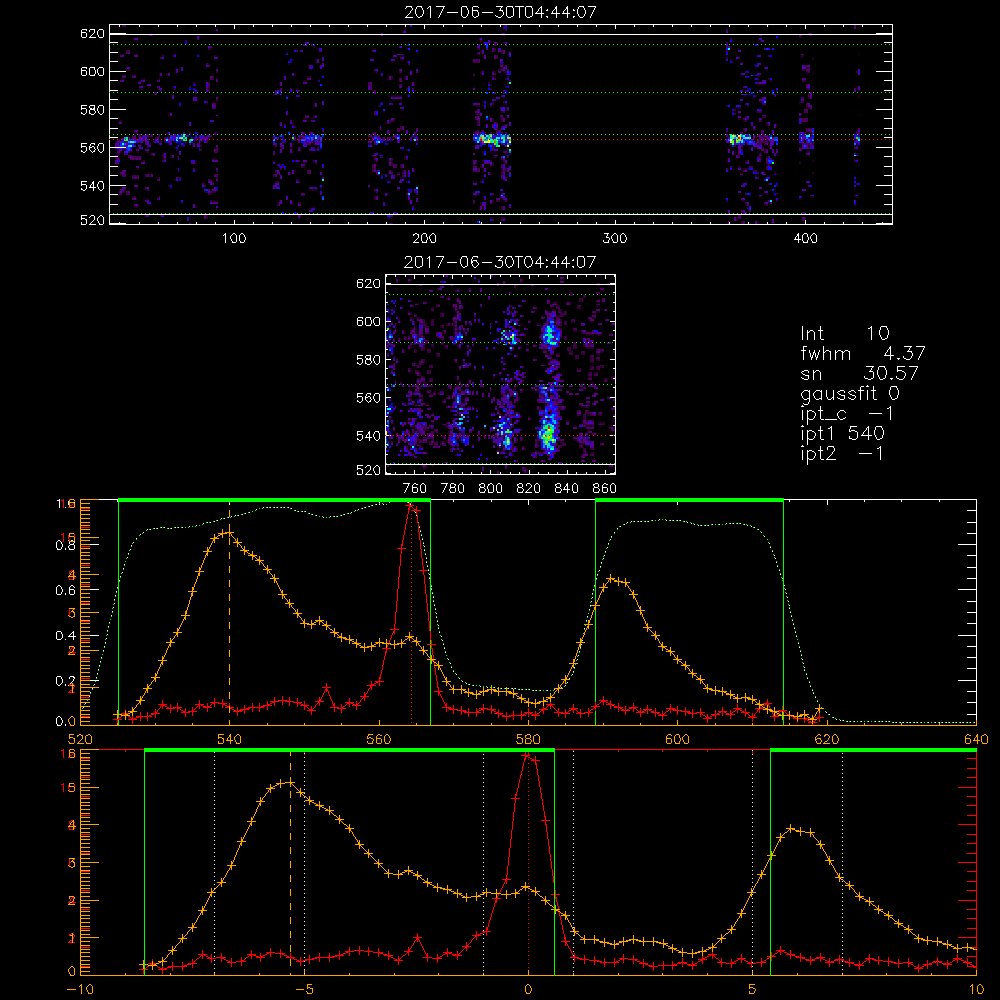The width and height of the screenshot is (1000, 1000).
Task: Click x-axis label "-5" of the bottom profile plot
Action: coord(304,990)
